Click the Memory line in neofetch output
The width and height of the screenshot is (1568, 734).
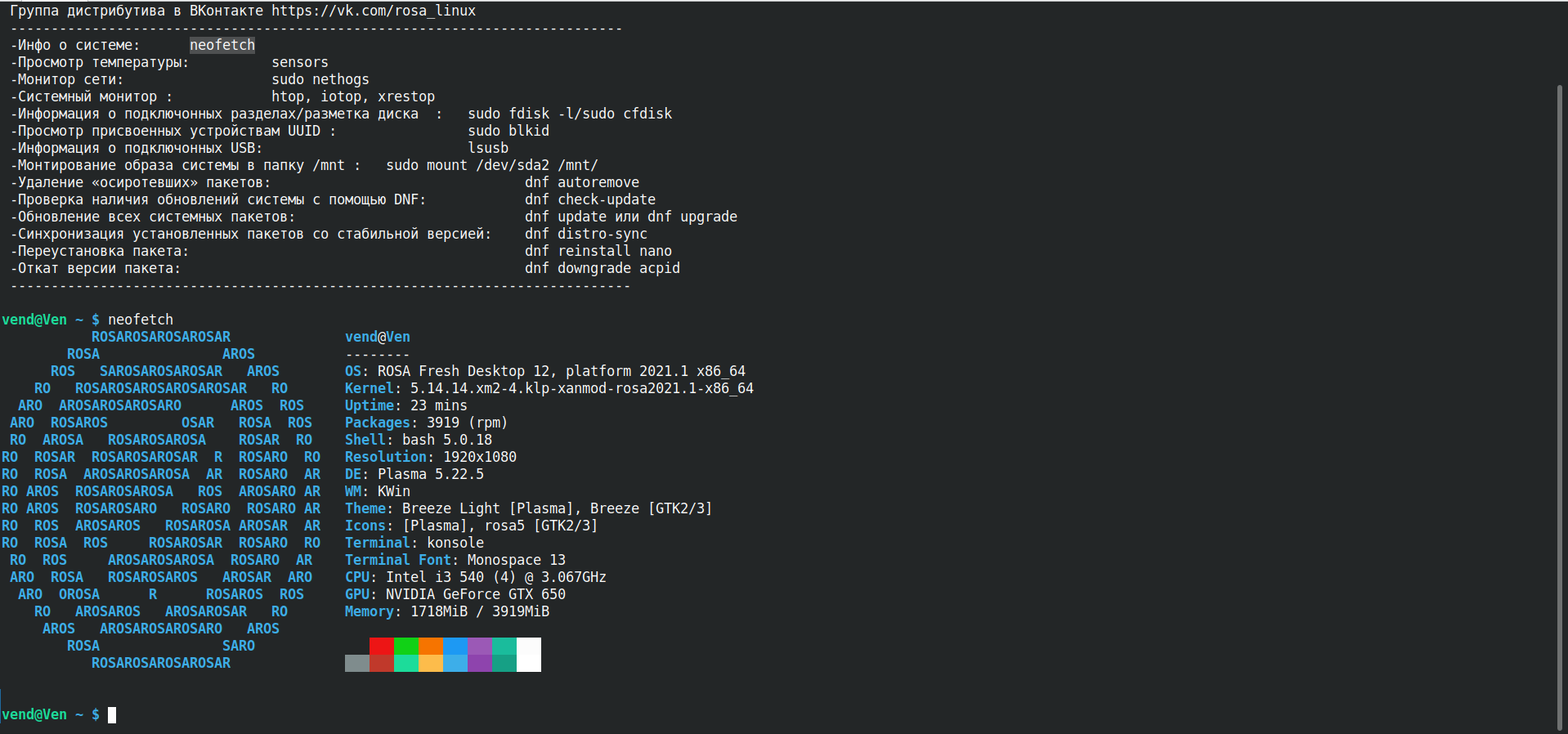(446, 611)
